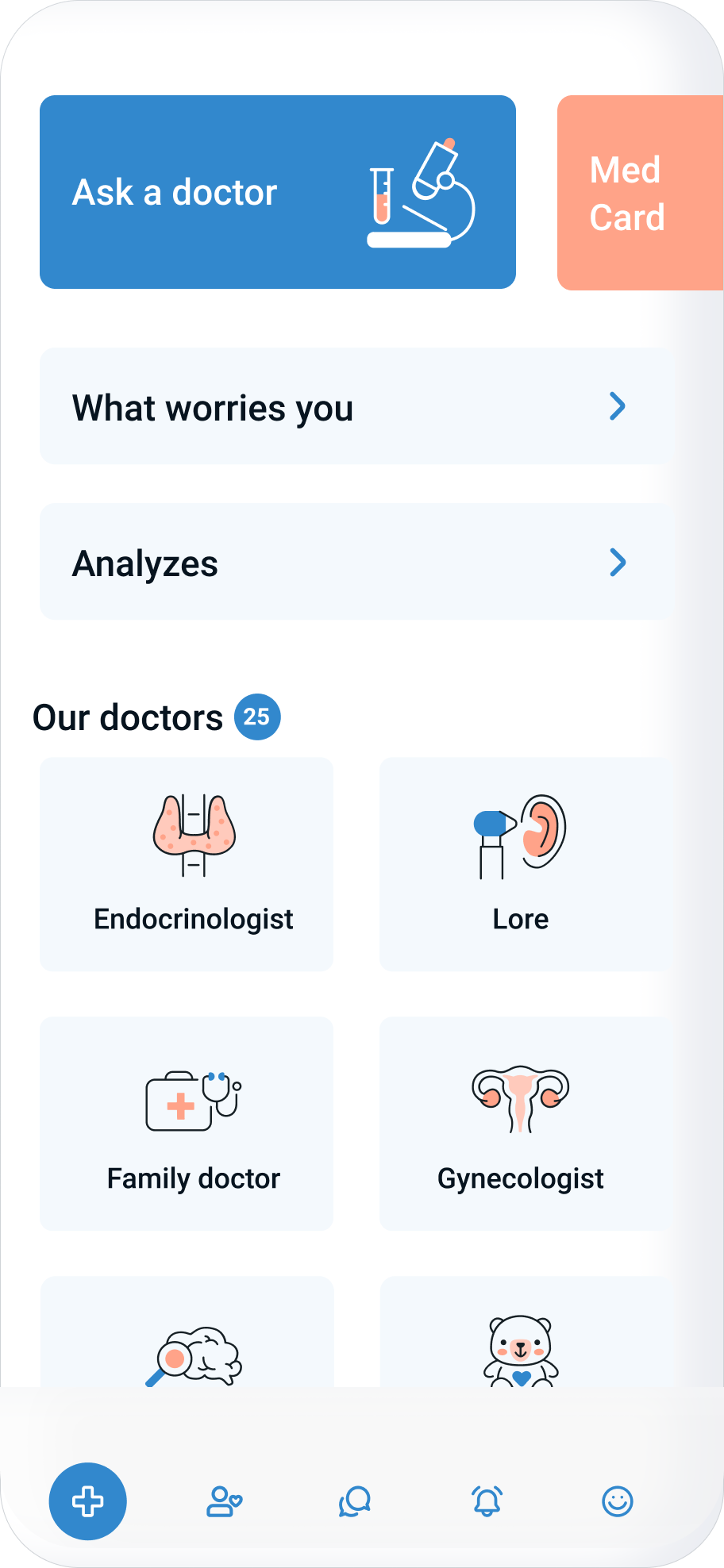Click the 25 doctors count badge

256,717
